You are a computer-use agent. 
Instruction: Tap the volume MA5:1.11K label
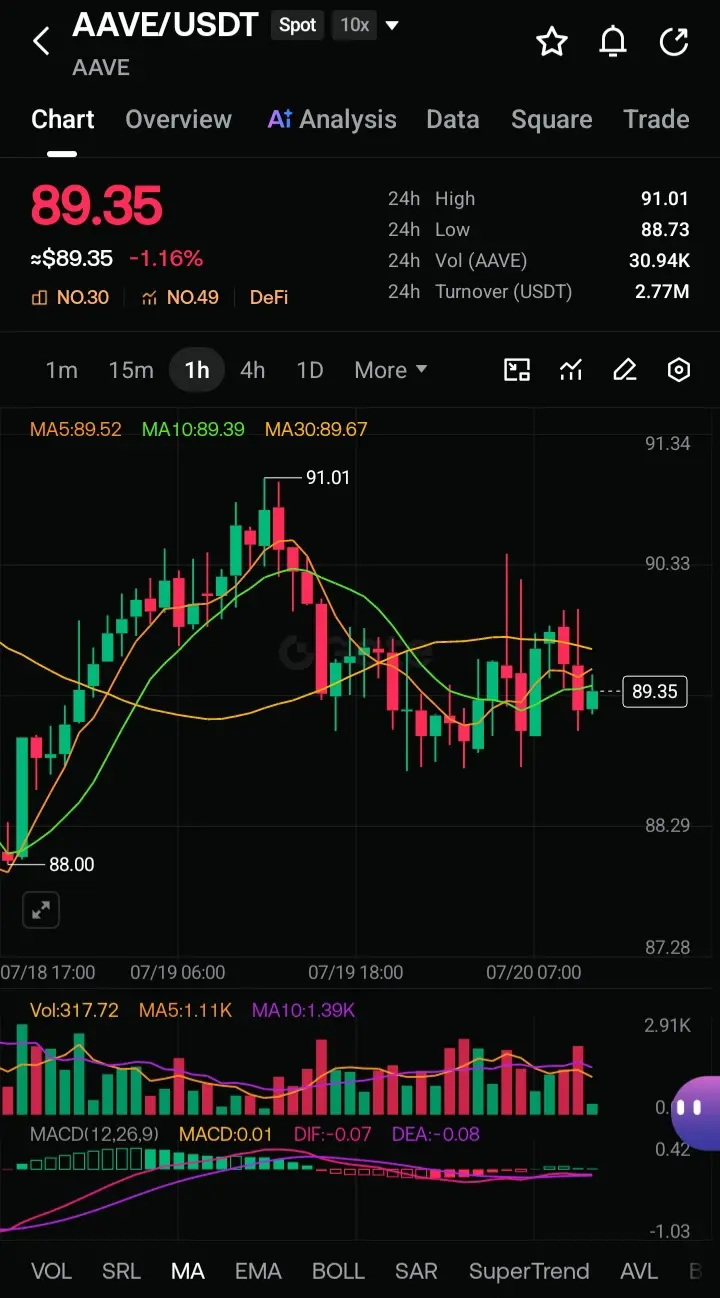185,1010
